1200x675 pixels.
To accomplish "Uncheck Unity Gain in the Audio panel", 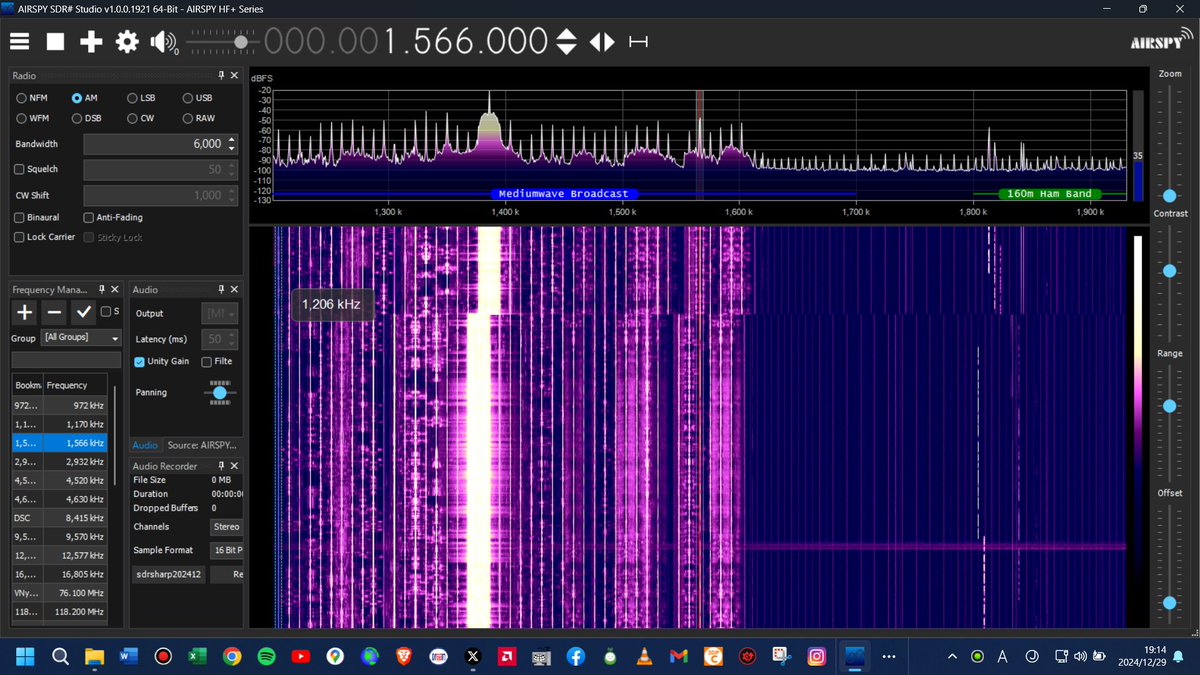I will tap(139, 361).
